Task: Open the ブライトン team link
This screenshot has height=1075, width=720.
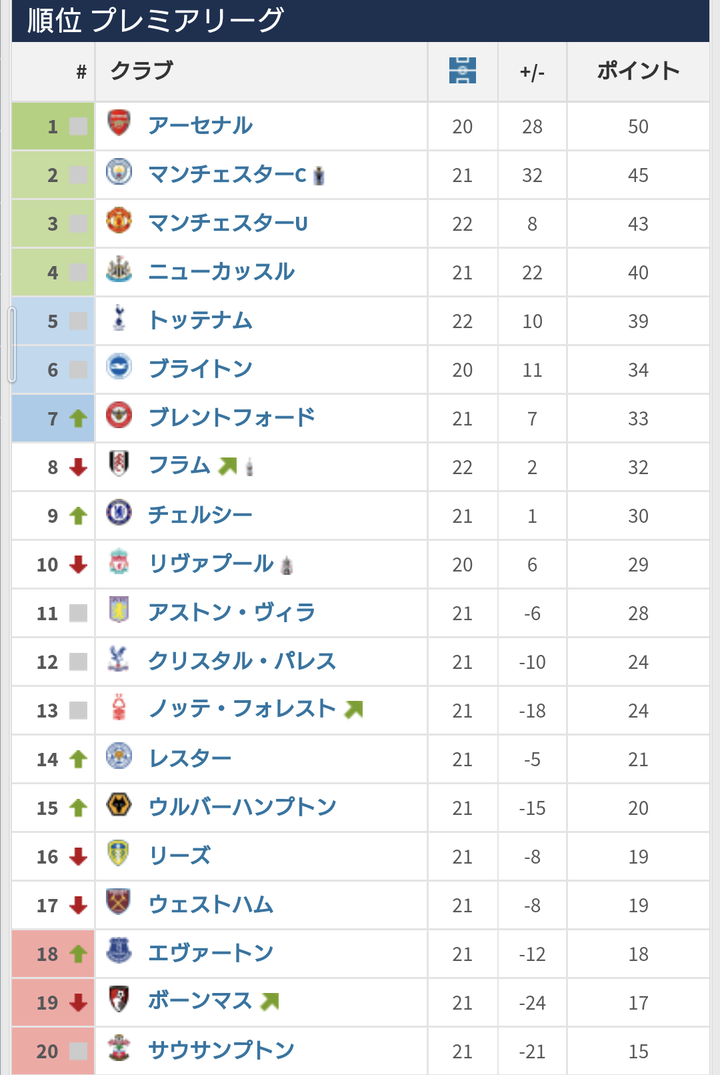Action: click(200, 369)
